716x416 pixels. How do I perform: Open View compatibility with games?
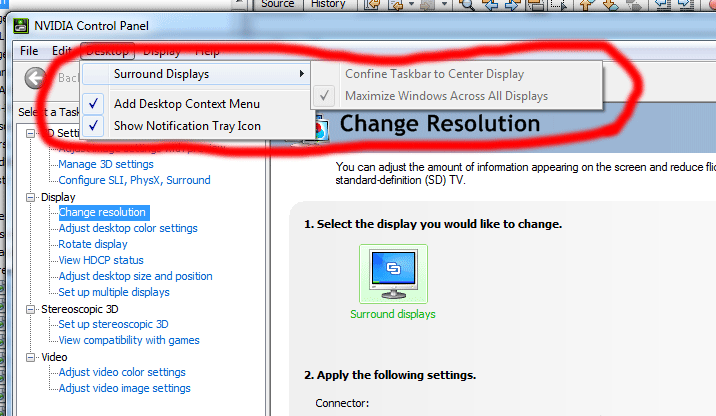click(x=129, y=340)
